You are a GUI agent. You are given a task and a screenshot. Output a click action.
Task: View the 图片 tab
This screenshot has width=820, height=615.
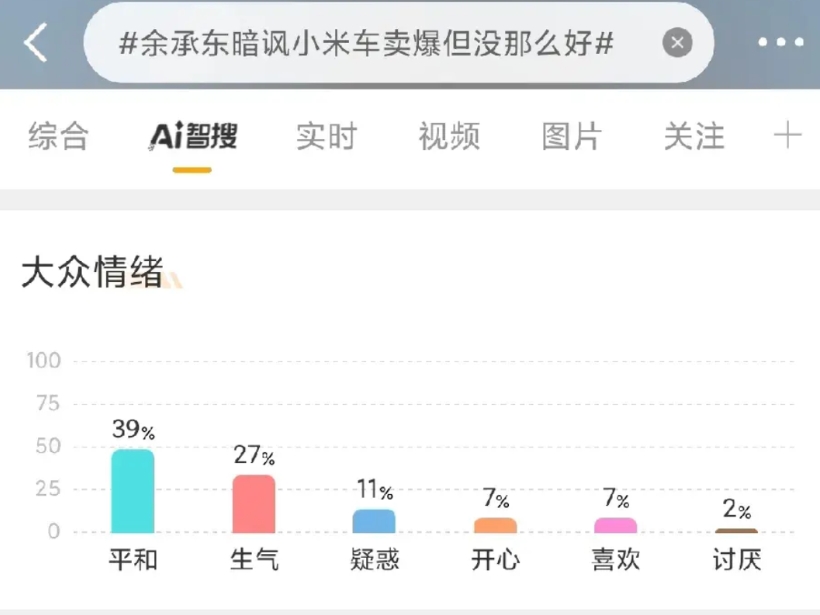[x=572, y=136]
